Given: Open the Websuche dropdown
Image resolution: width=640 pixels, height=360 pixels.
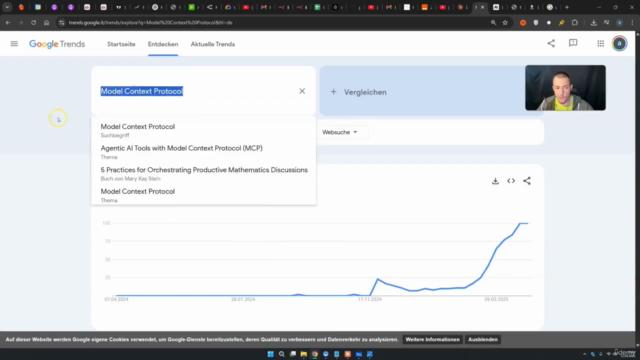Looking at the screenshot, I should (340, 132).
